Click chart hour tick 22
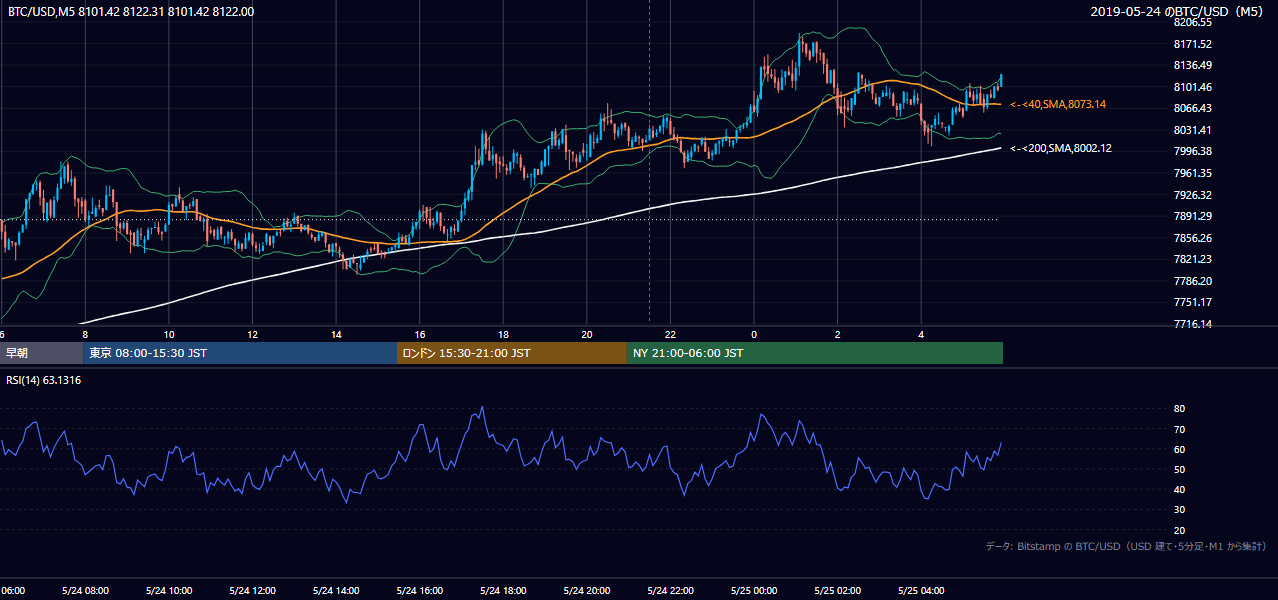 click(670, 335)
